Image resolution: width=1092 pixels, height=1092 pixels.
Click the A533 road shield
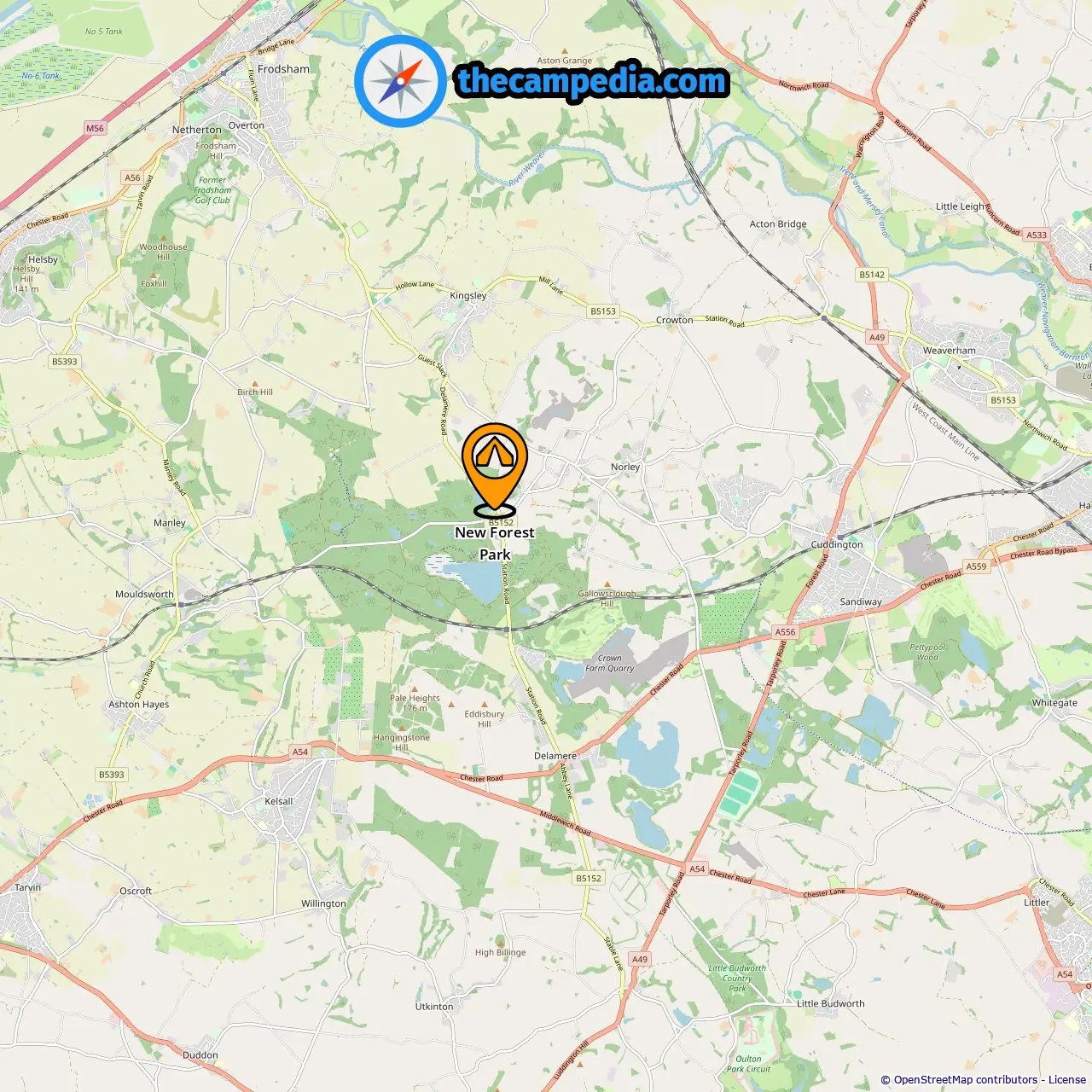1037,235
